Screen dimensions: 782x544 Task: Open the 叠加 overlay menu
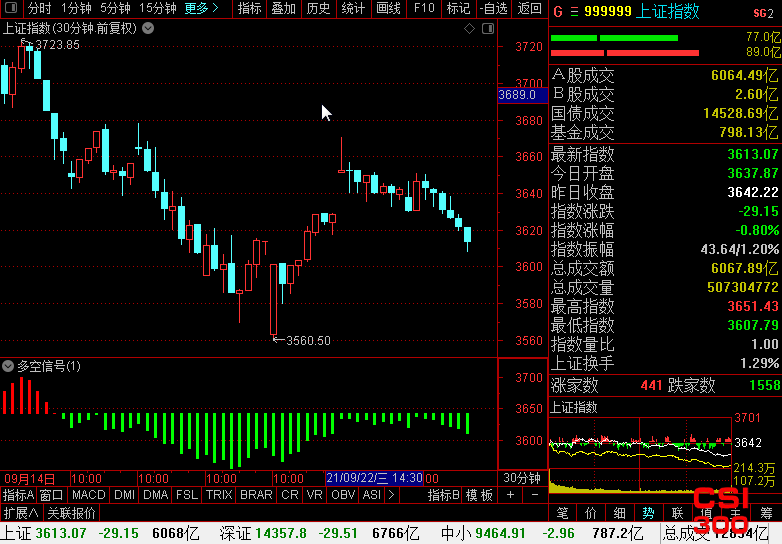(284, 8)
